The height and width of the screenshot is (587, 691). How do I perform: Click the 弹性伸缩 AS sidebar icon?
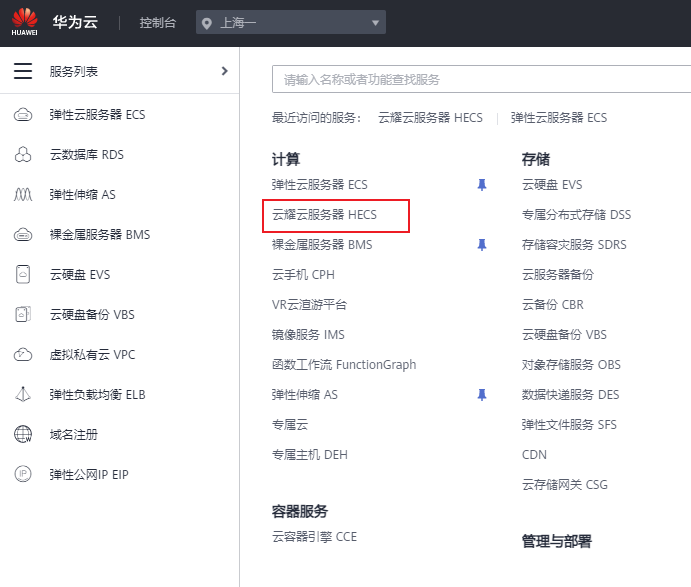click(23, 194)
